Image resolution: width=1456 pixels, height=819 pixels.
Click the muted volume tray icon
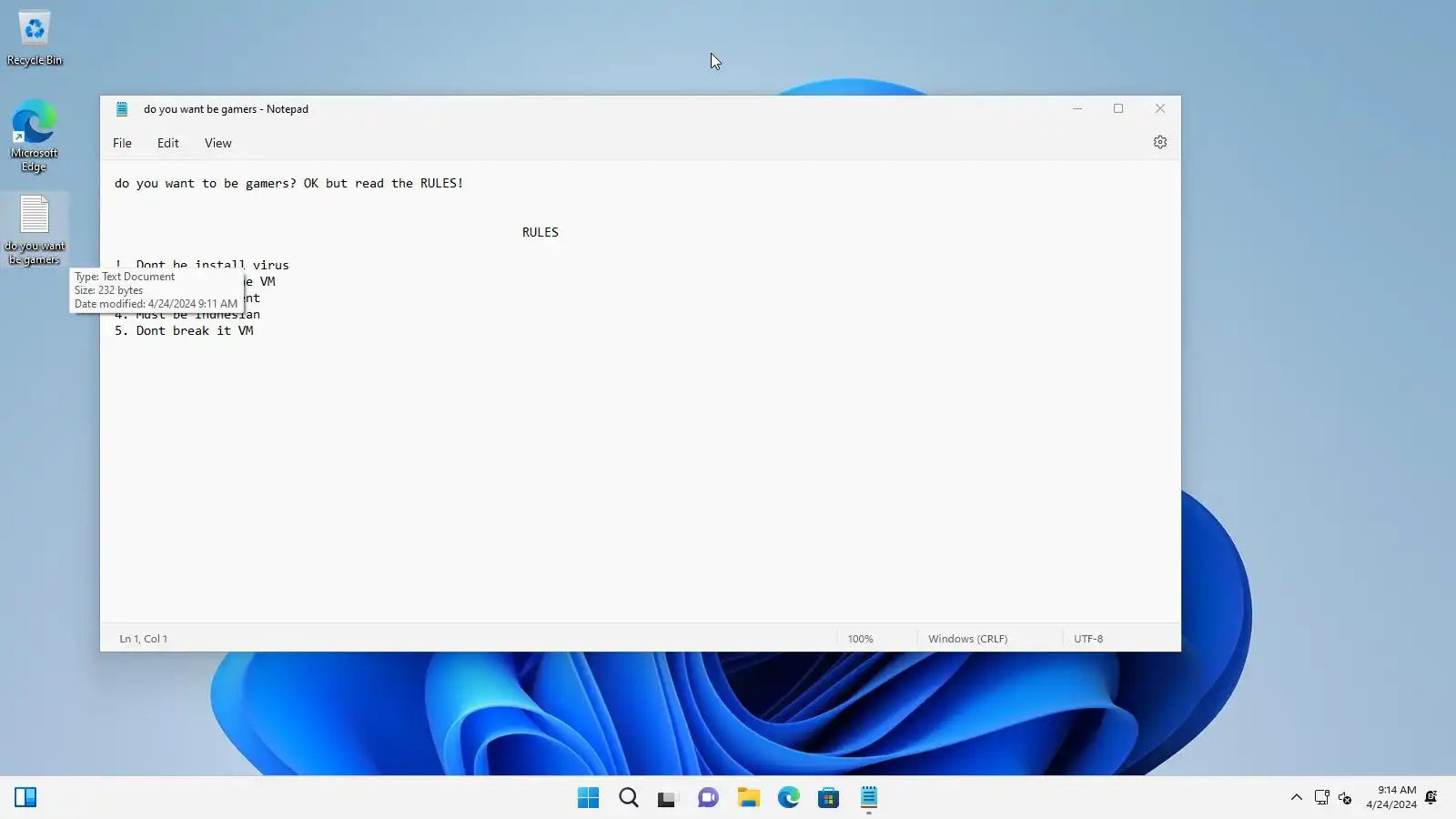[1346, 798]
